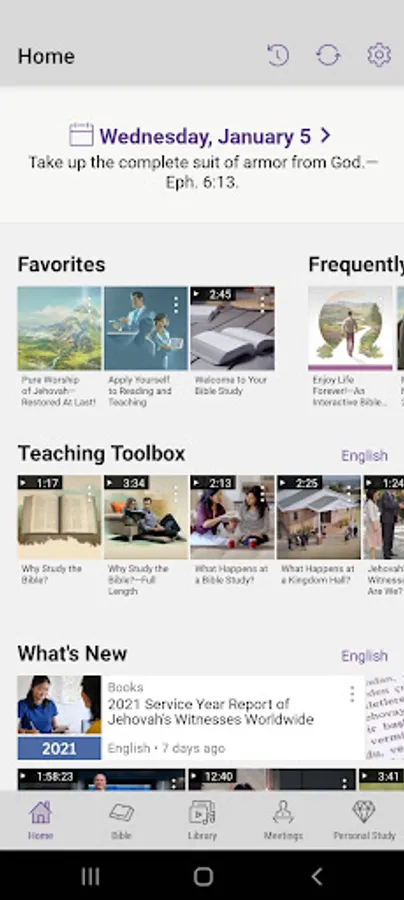Viewport: 404px width, 900px height.
Task: Change Teaching Toolbox language English
Action: [x=364, y=456]
